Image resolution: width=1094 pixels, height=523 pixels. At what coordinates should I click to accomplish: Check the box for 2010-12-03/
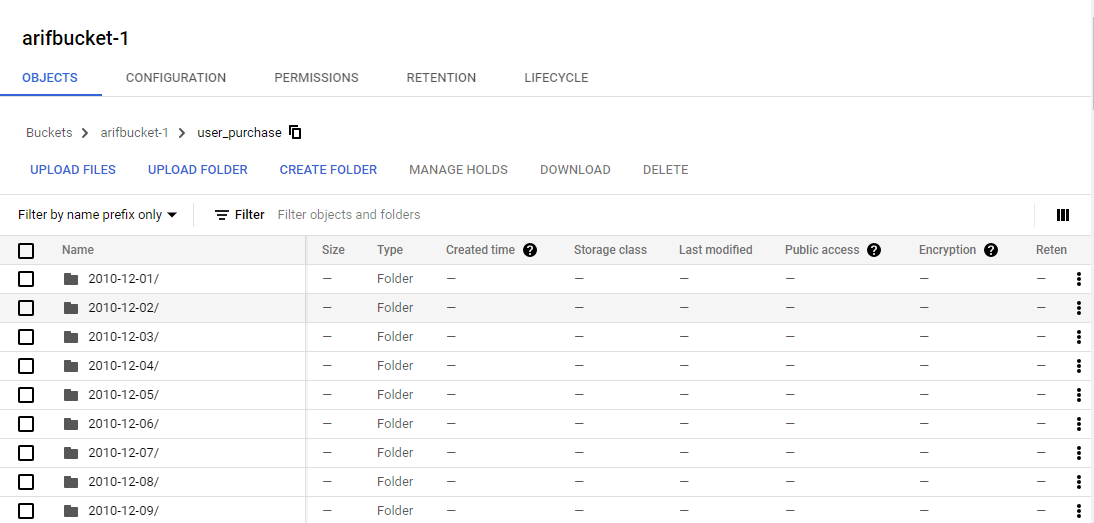[x=26, y=337]
